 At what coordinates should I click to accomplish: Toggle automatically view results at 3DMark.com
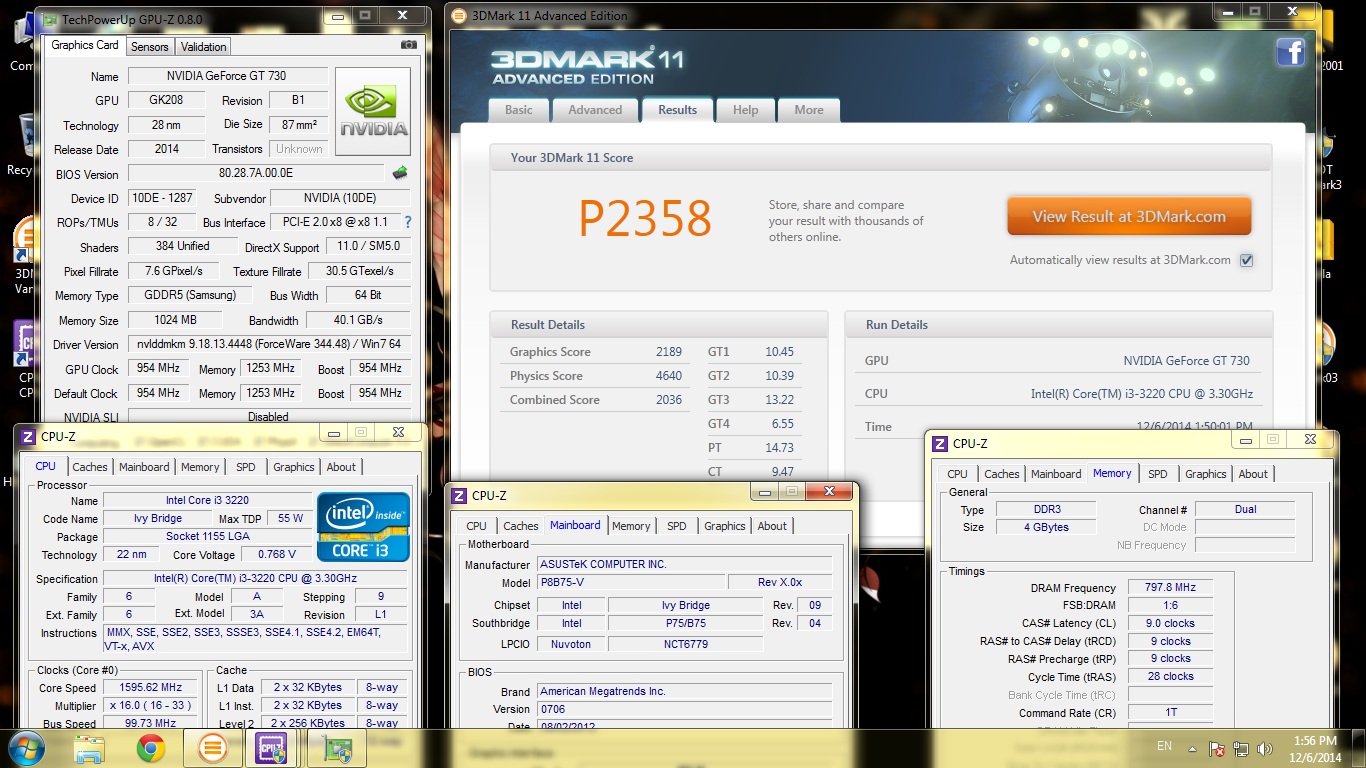[x=1246, y=260]
